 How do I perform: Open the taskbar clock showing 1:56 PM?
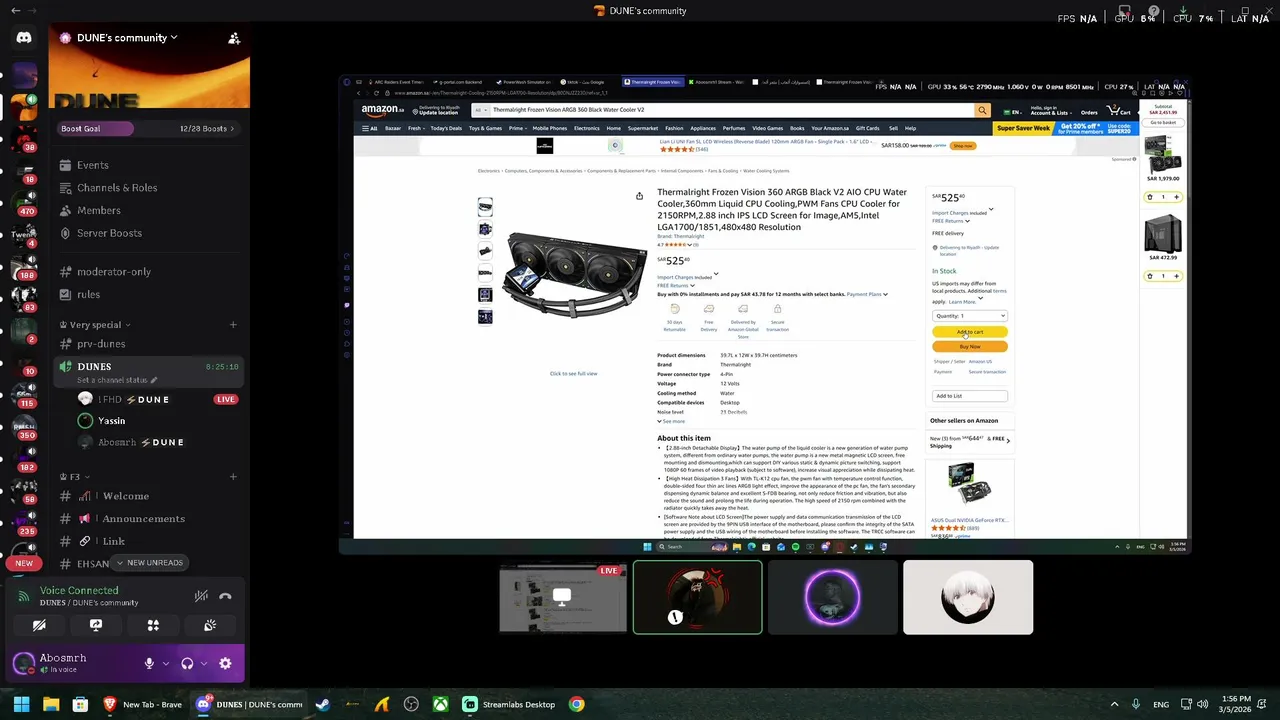coord(1236,704)
